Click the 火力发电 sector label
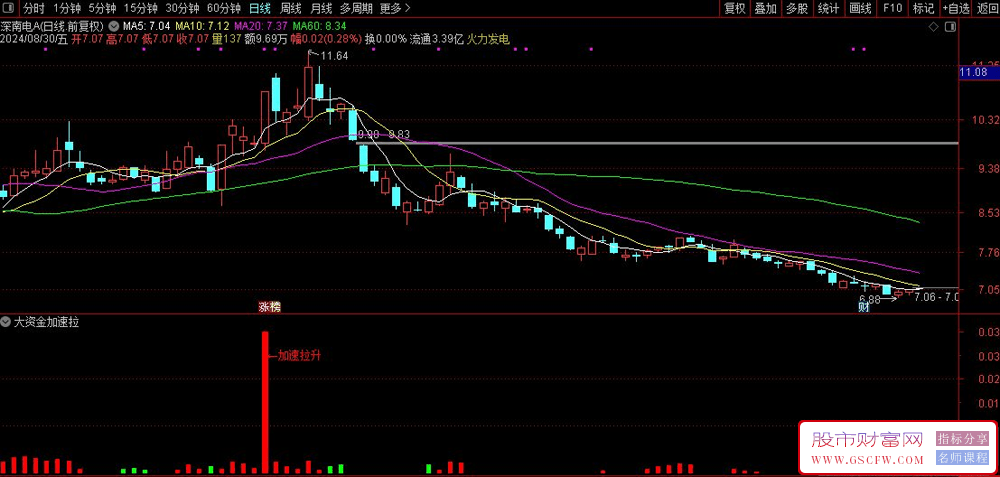Screen dimensions: 1000x477 click(x=489, y=40)
